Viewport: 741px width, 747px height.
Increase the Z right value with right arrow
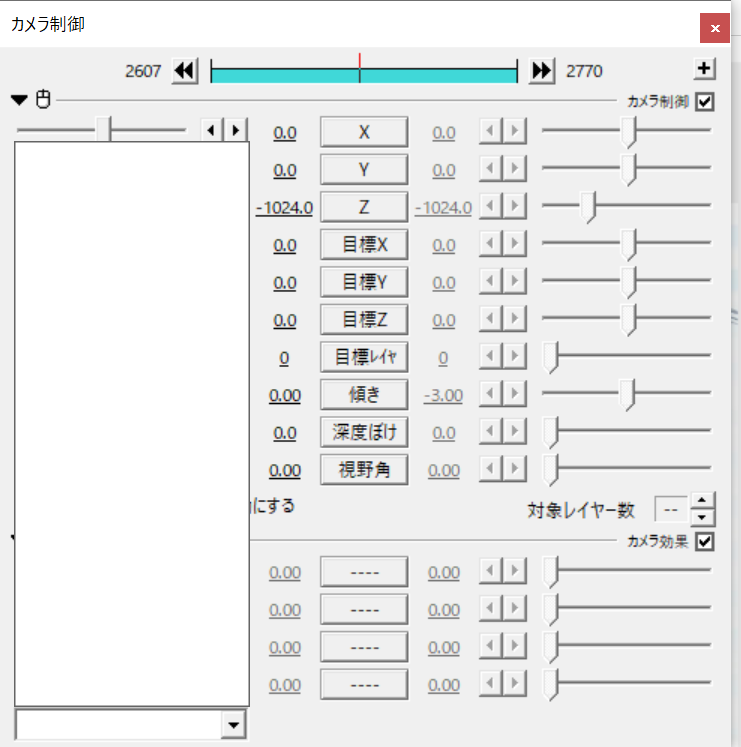pyautogui.click(x=514, y=207)
